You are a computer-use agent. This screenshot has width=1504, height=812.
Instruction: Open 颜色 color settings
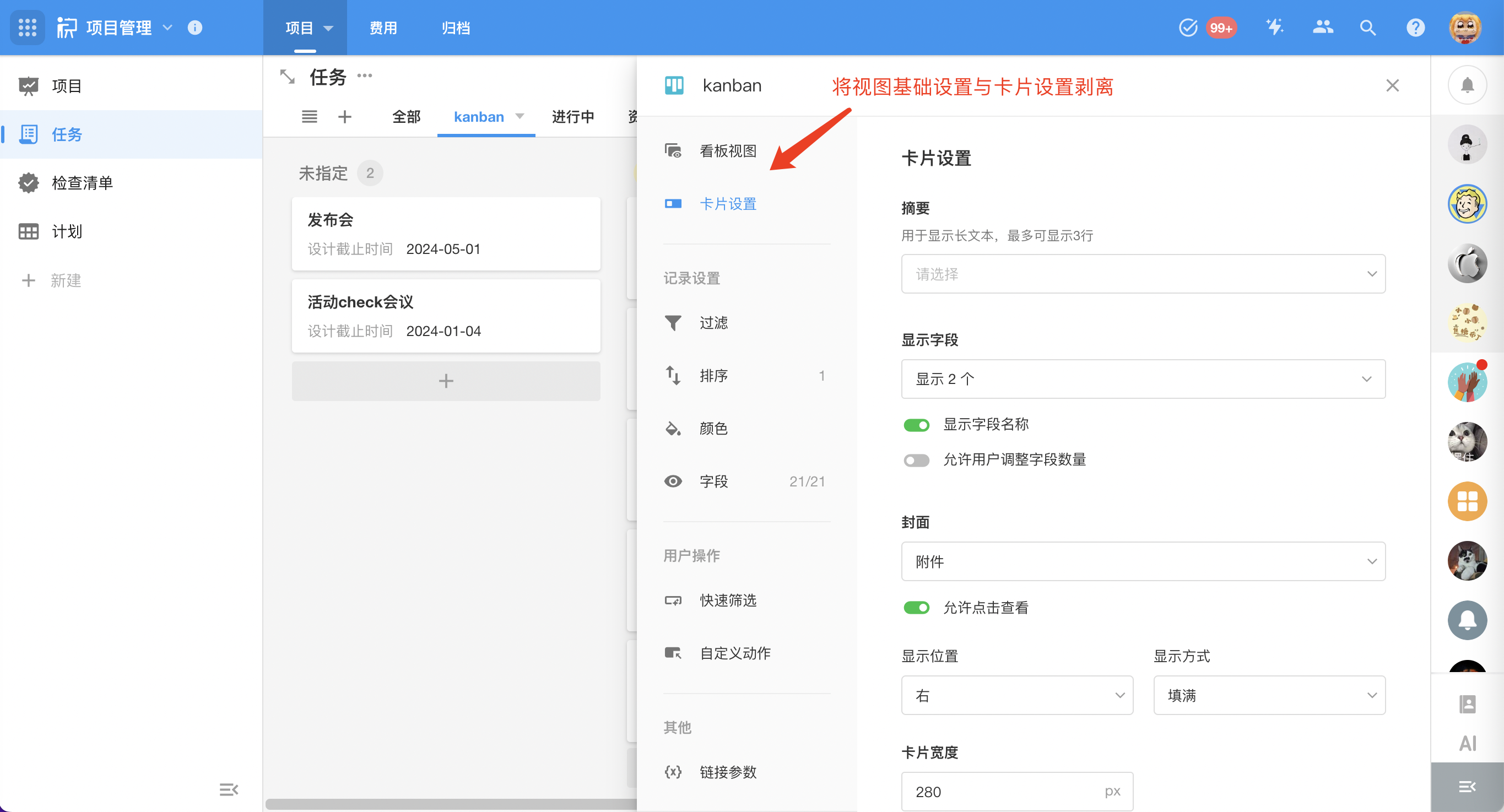(x=746, y=429)
